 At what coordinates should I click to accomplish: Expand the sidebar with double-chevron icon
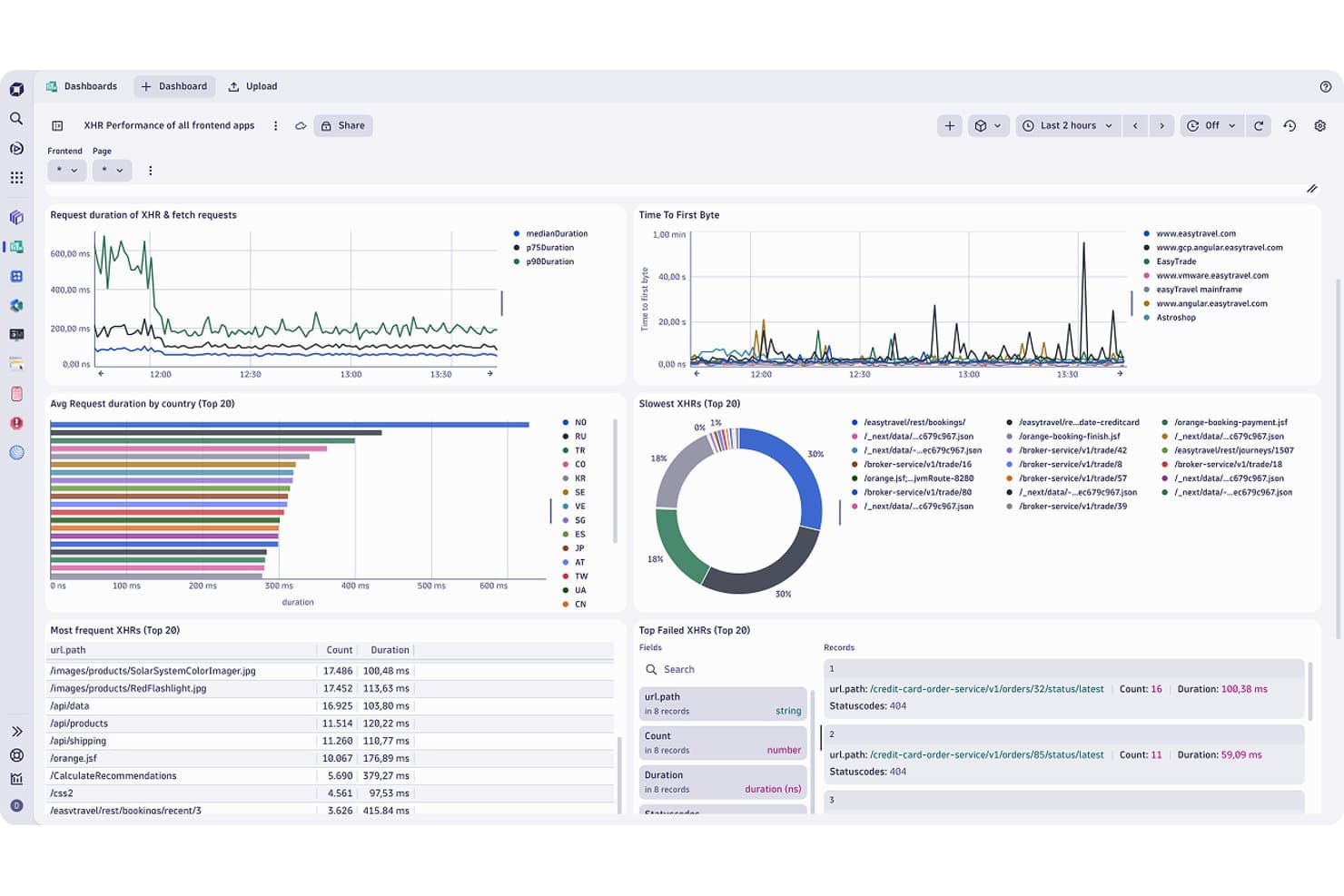[x=16, y=731]
